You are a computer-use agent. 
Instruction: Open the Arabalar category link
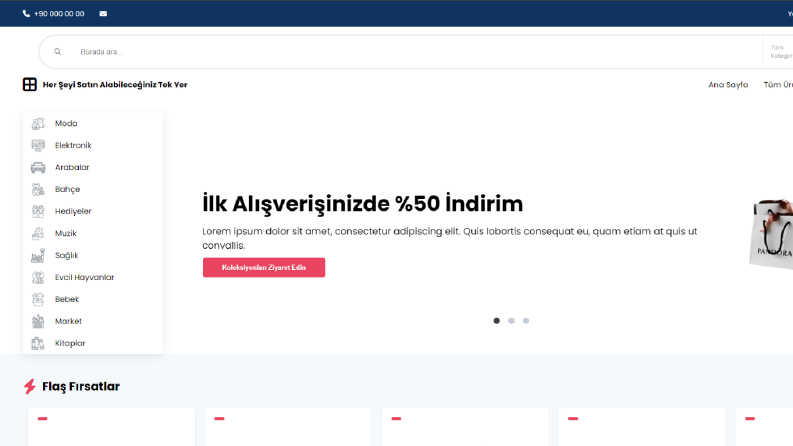pyautogui.click(x=72, y=167)
